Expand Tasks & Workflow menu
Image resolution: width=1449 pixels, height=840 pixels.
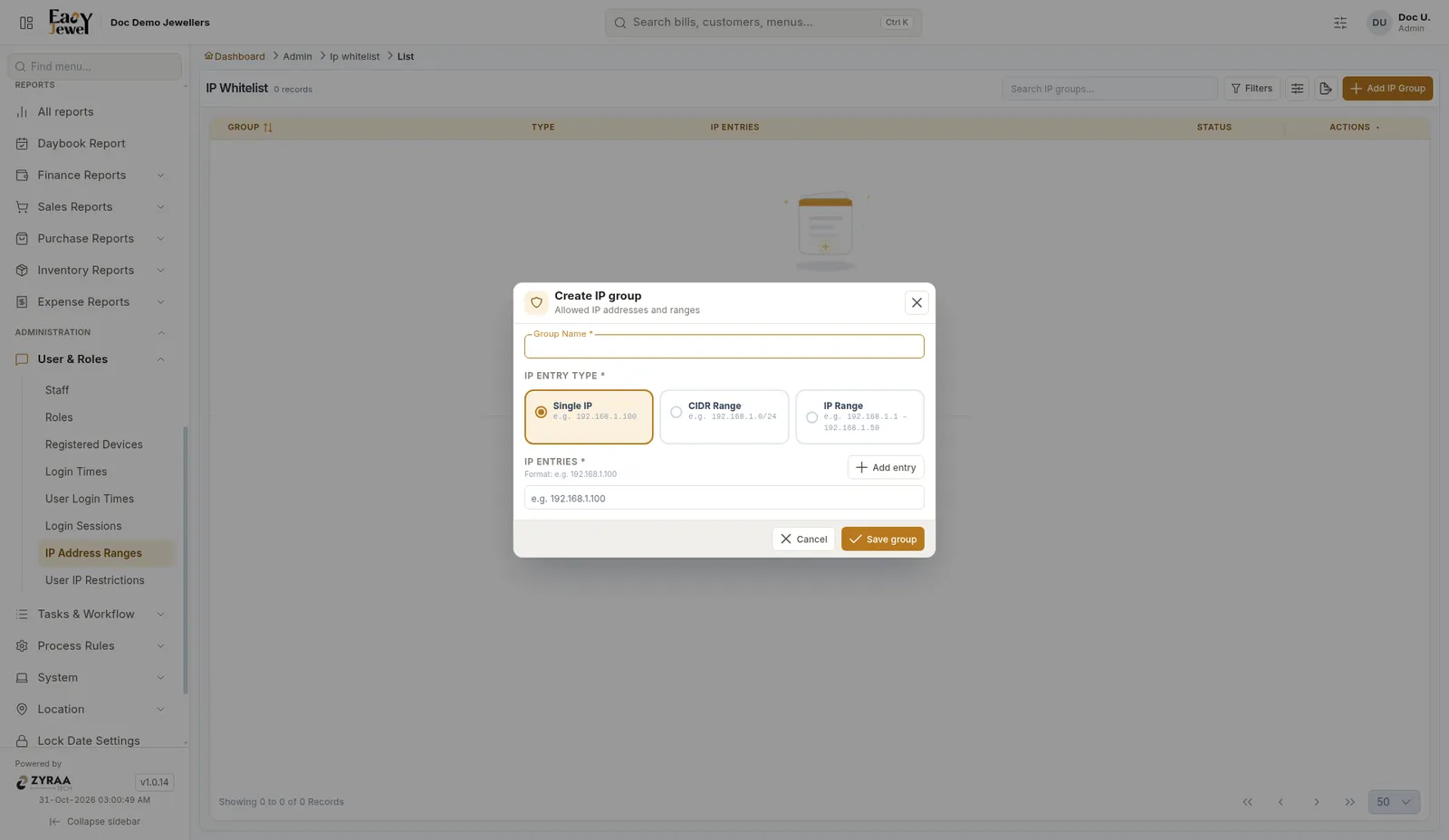91,615
